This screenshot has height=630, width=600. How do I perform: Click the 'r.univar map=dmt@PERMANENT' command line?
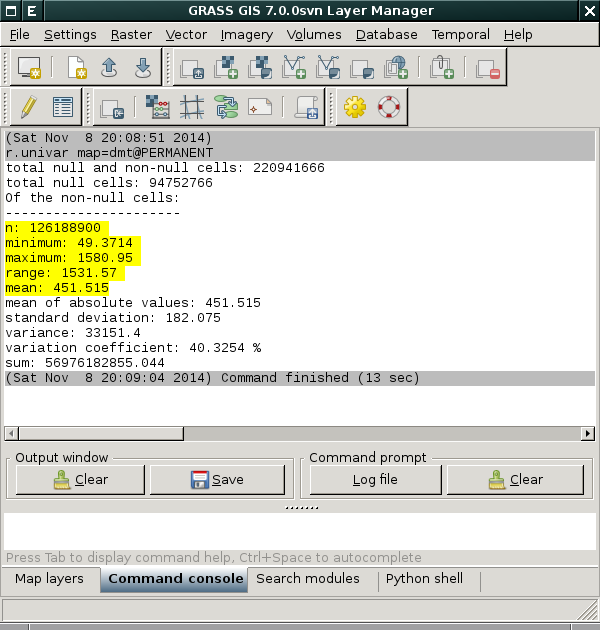pos(109,153)
